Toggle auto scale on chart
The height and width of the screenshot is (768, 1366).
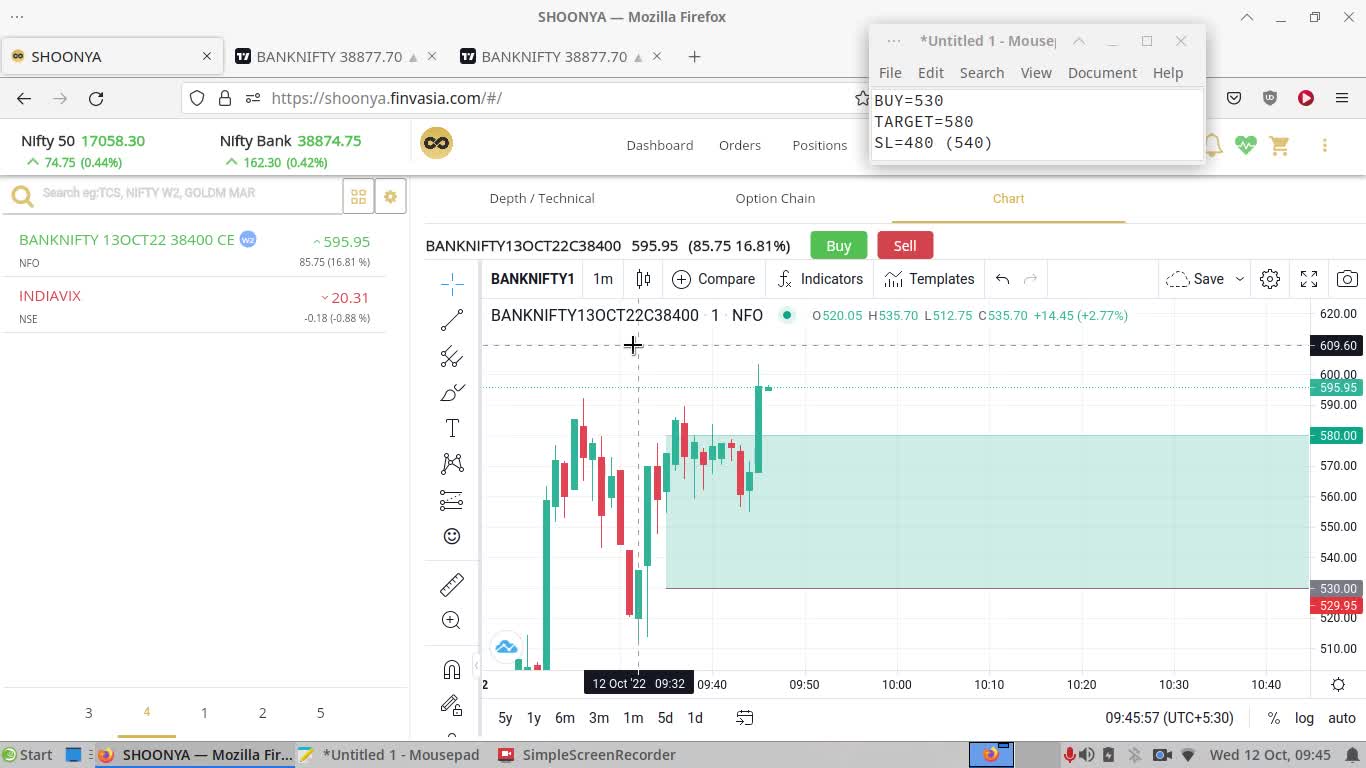point(1342,718)
